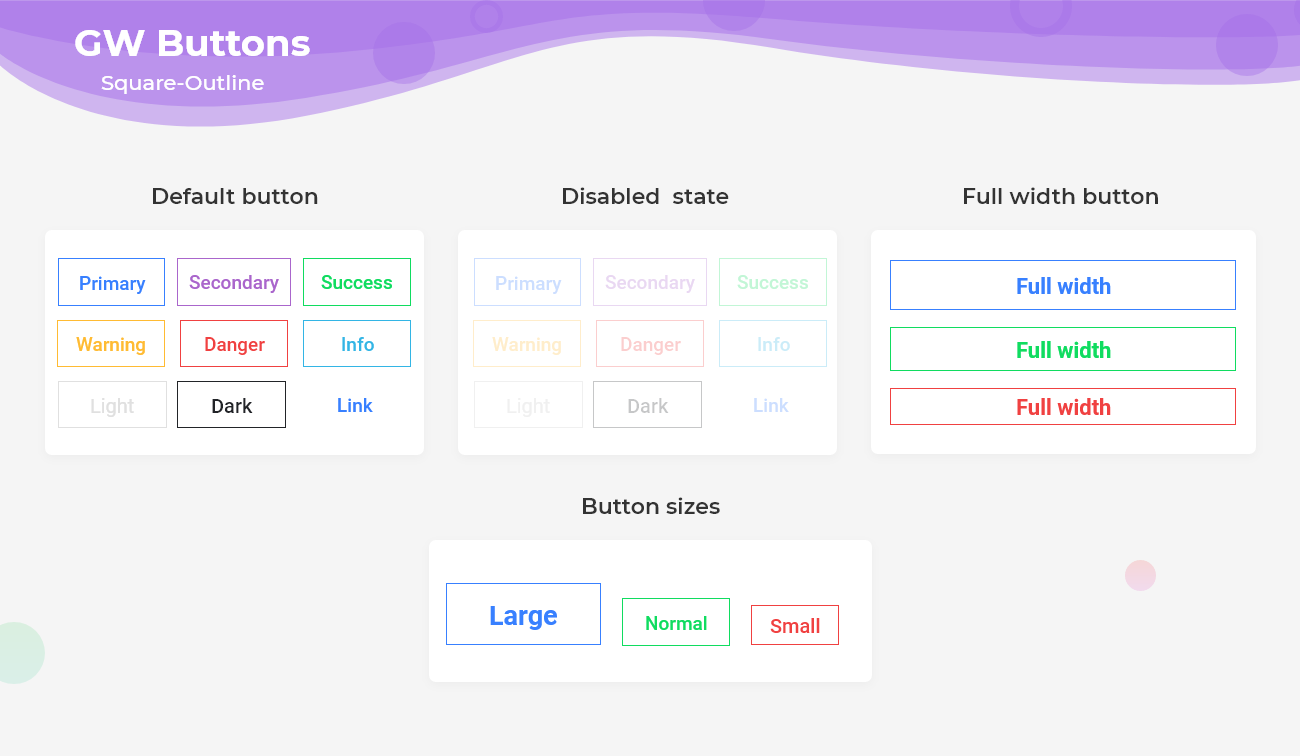Screen dimensions: 1300x756
Task: Click the Secondary button
Action: (x=233, y=282)
